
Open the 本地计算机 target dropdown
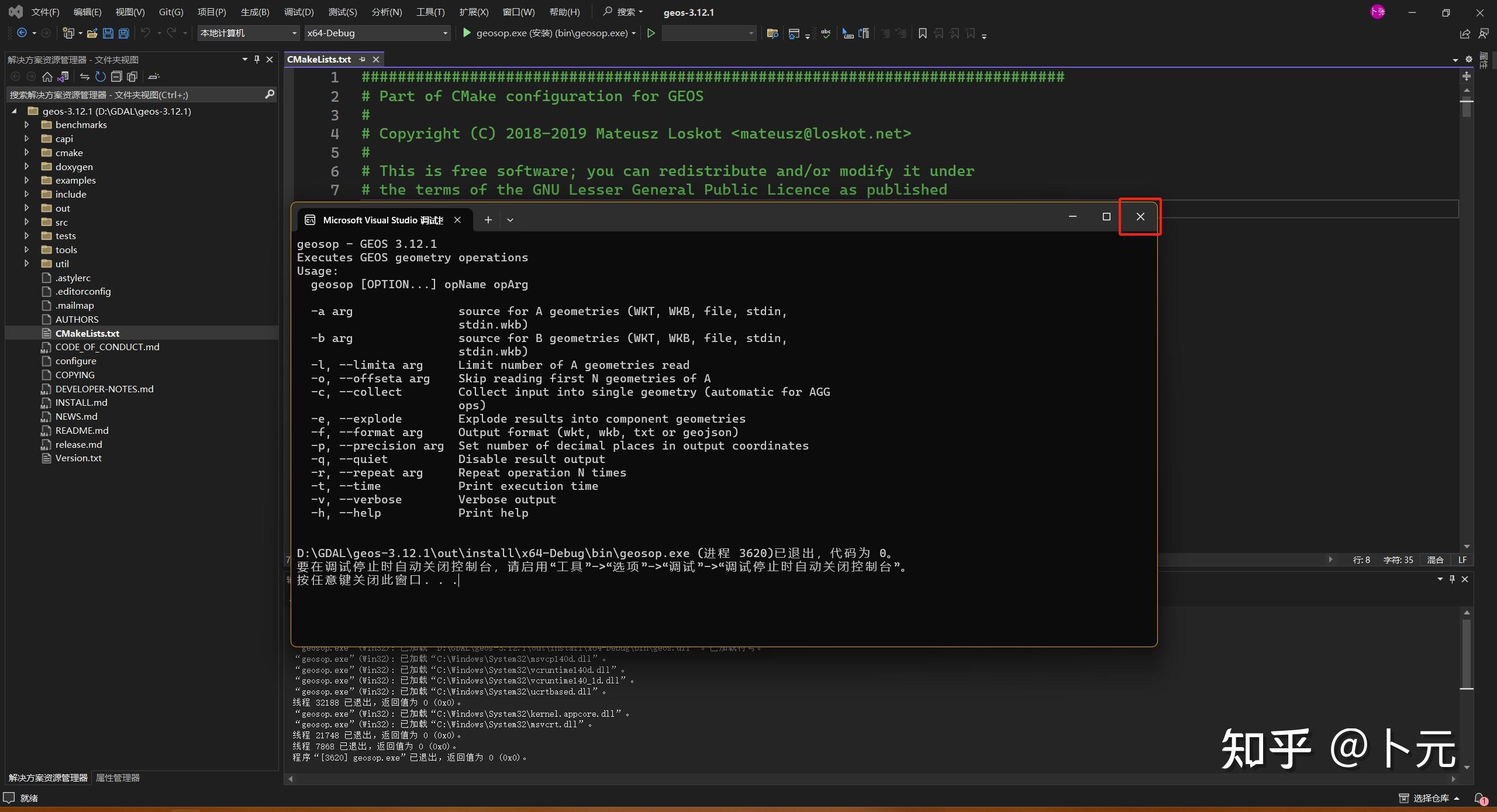click(x=294, y=33)
